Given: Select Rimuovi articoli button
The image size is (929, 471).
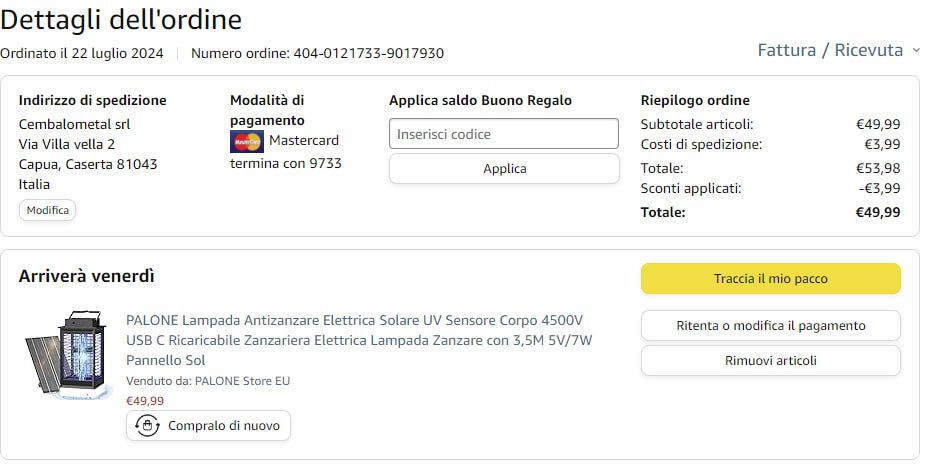Looking at the screenshot, I should click(x=770, y=361).
